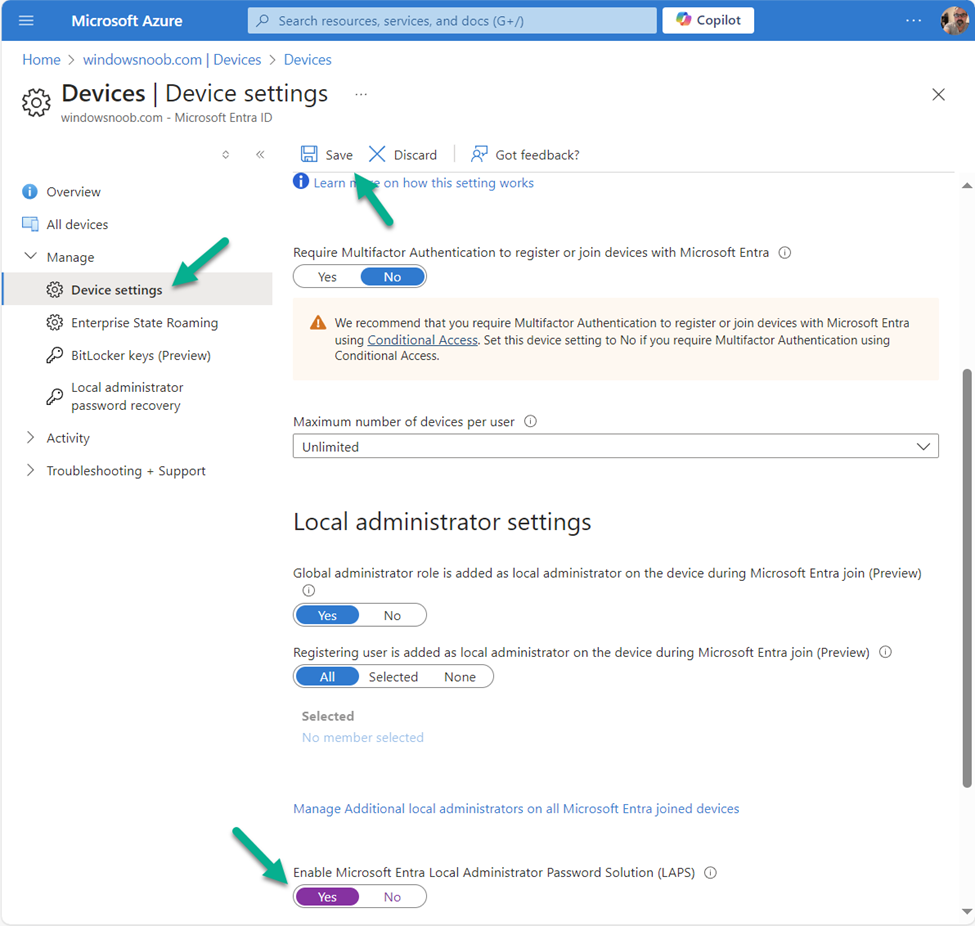Open the portal hamburger menu
Screen dimensions: 975x926
tap(26, 20)
